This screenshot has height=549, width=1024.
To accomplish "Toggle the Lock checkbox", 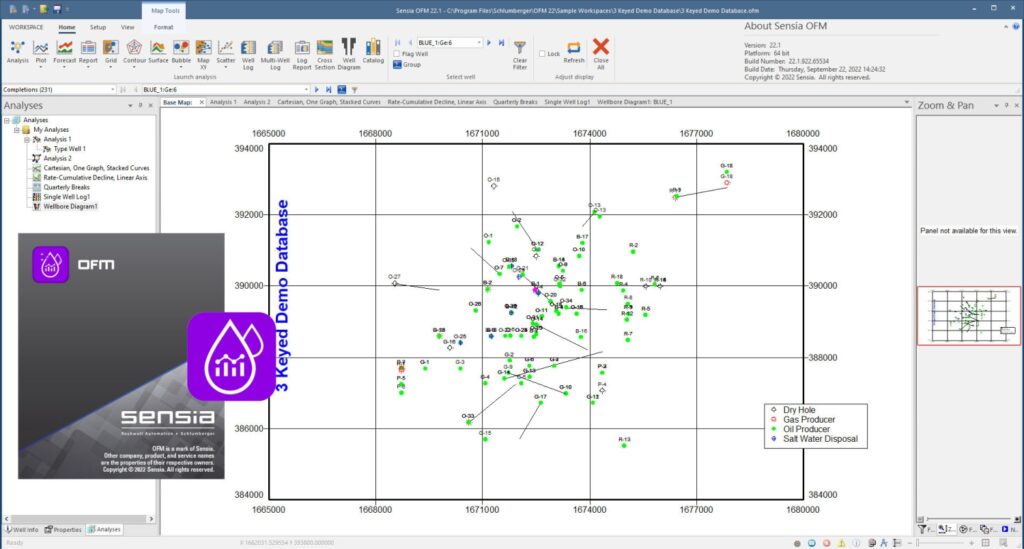I will pyautogui.click(x=542, y=54).
